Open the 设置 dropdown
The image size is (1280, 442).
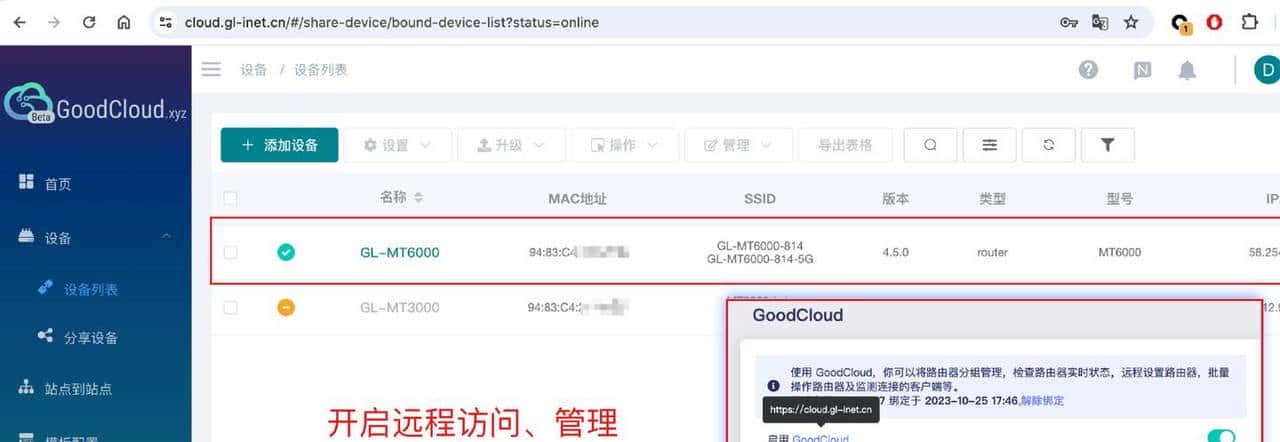397,145
